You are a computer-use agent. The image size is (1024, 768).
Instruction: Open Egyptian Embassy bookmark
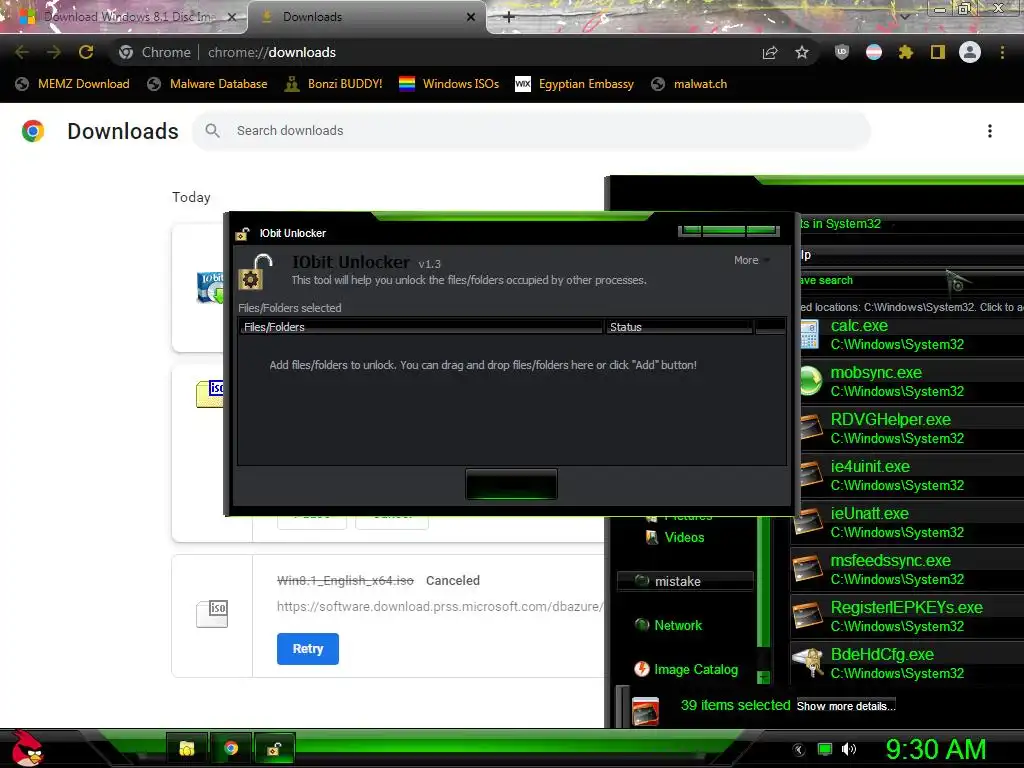point(575,84)
